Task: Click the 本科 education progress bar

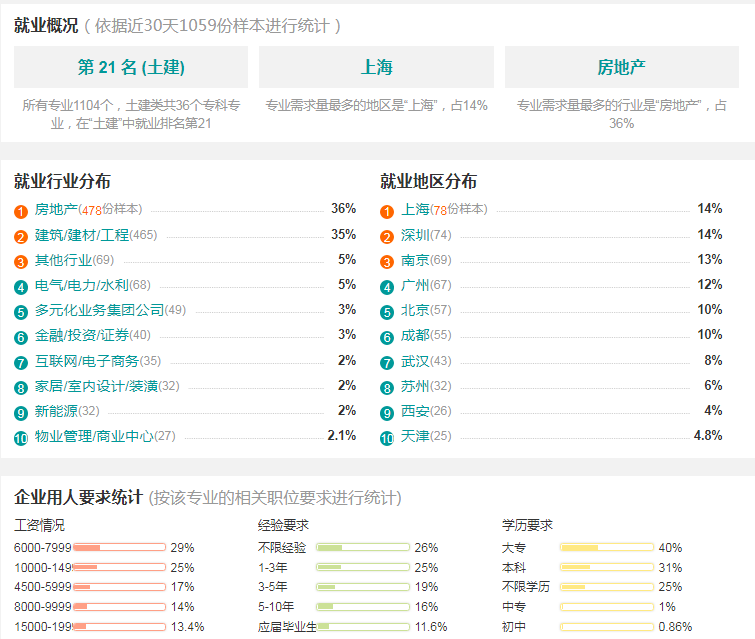Action: pyautogui.click(x=607, y=567)
